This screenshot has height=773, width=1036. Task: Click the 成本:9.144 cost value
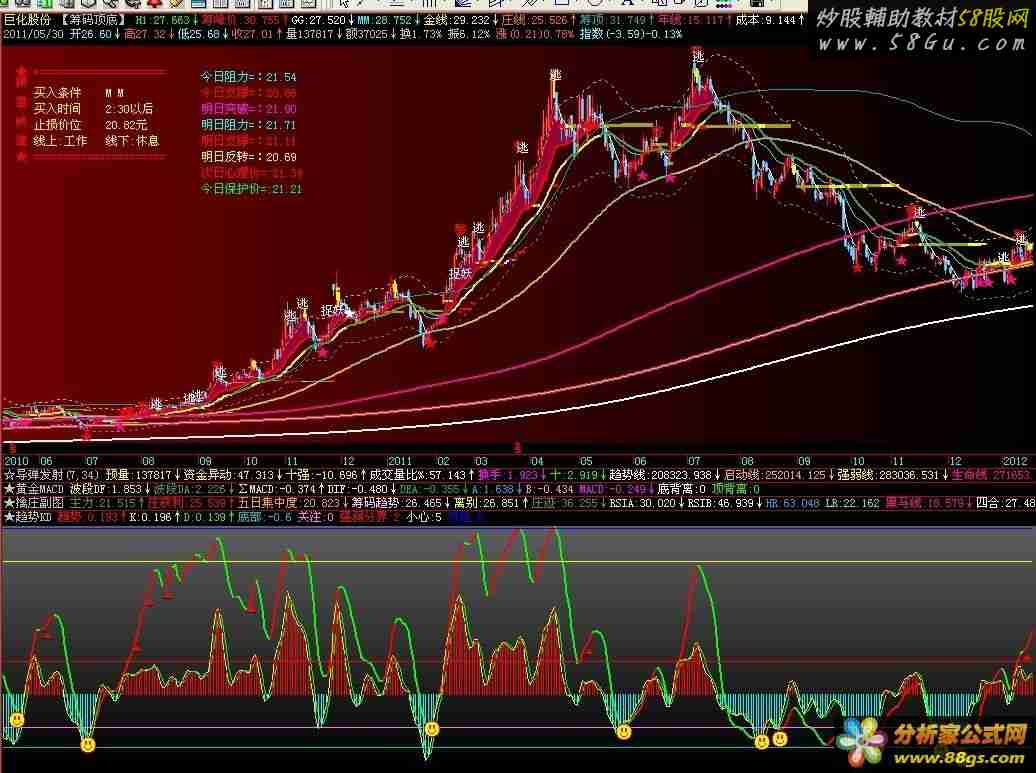pyautogui.click(x=768, y=20)
